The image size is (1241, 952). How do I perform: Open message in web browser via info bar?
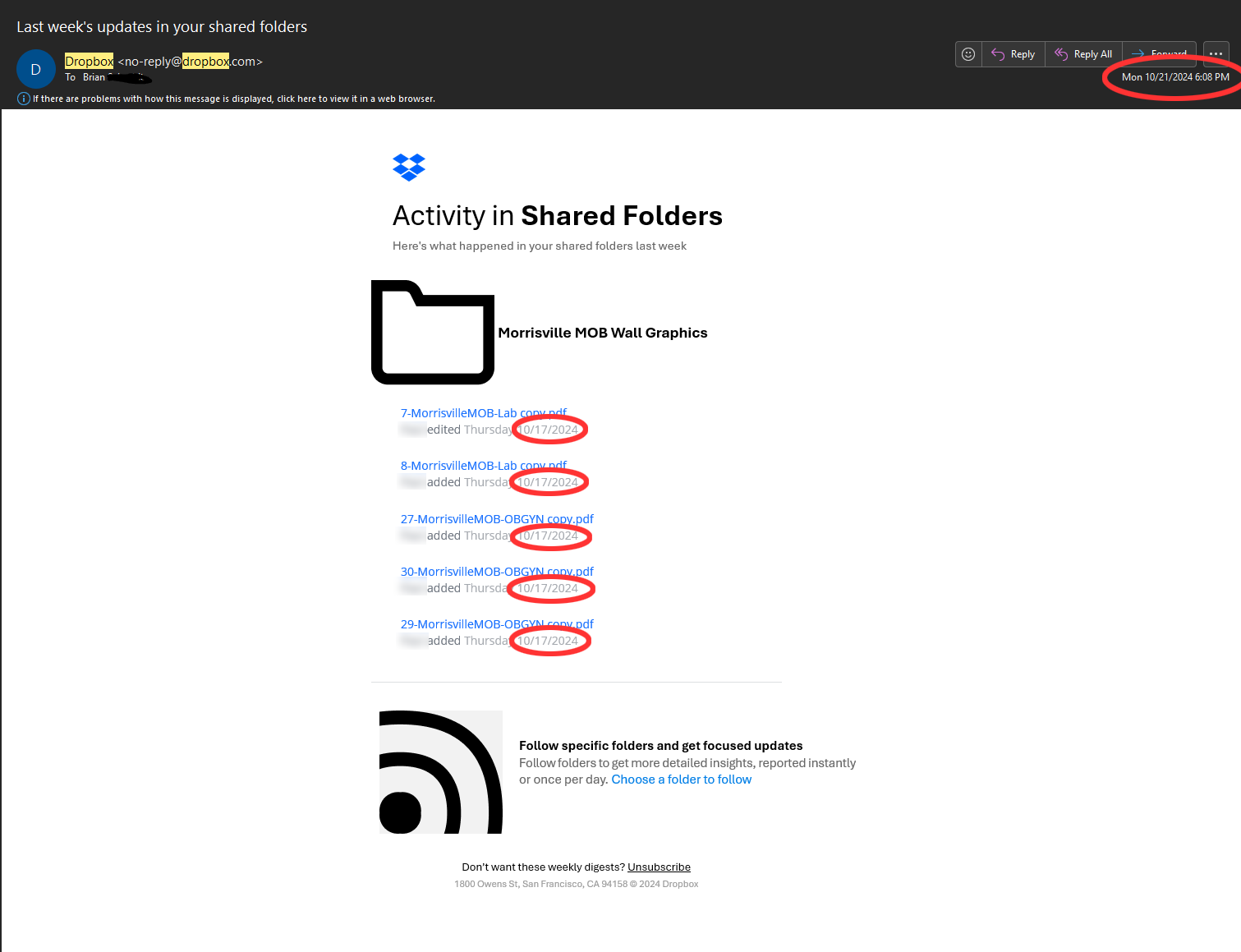point(234,99)
